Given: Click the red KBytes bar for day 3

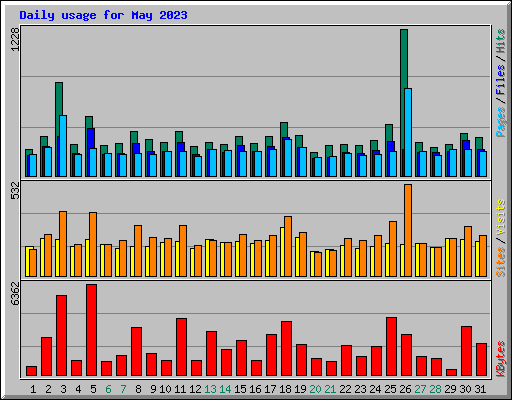Looking at the screenshot, I should point(61,335).
